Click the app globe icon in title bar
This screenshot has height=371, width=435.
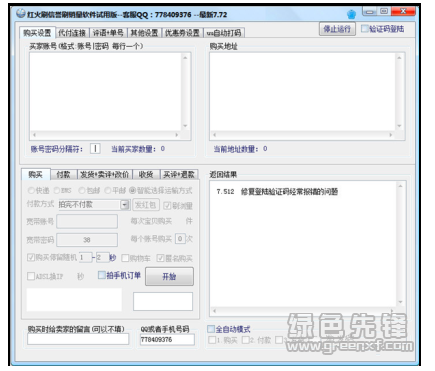[21, 13]
